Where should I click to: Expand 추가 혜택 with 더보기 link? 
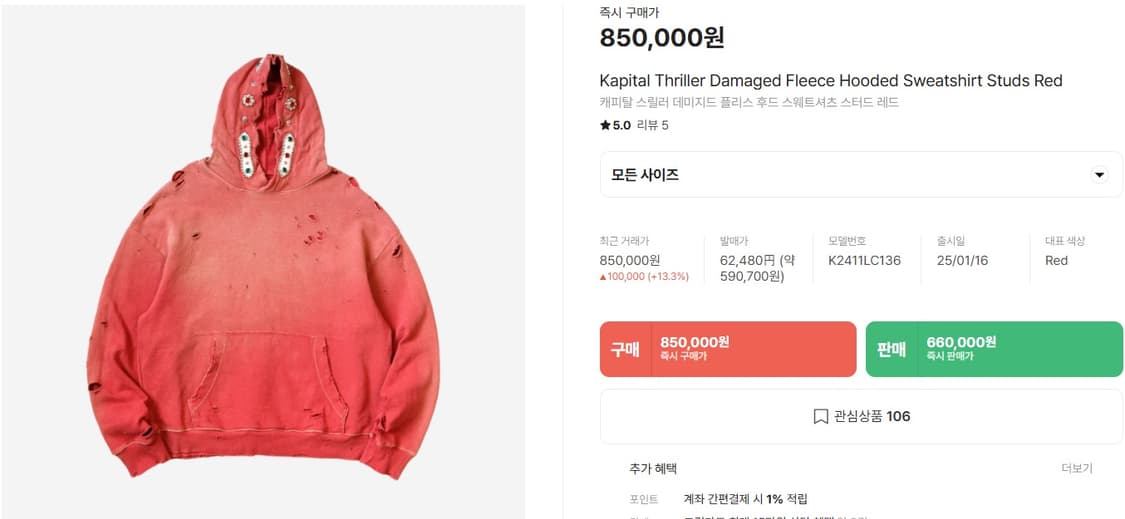1076,469
